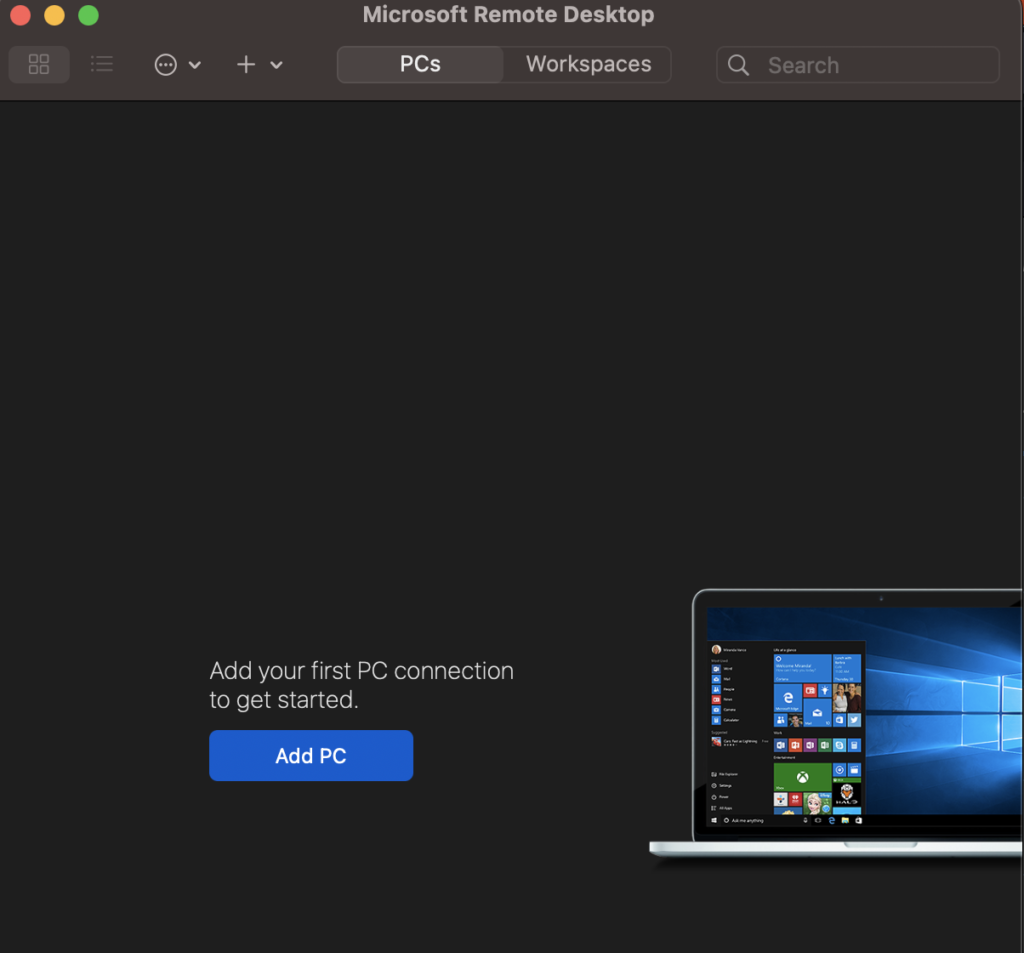Minimize the window with yellow button
Screen dimensions: 1024x953
pos(54,15)
